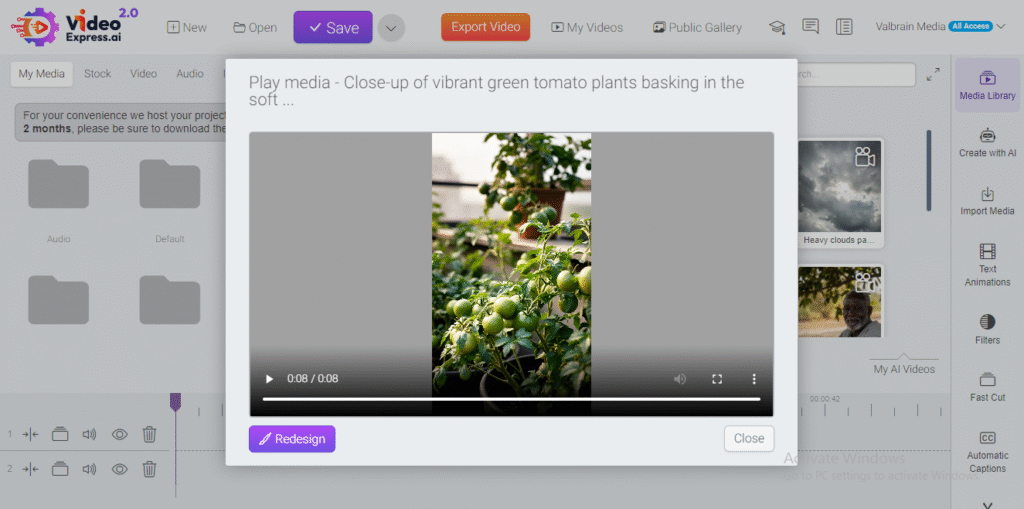This screenshot has height=509, width=1024.
Task: Open the Public Gallery
Action: click(697, 27)
